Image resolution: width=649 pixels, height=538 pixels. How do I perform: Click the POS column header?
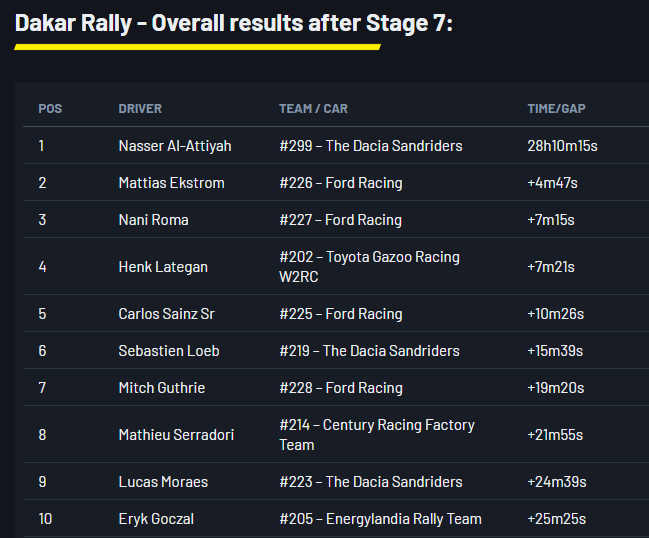[x=50, y=108]
